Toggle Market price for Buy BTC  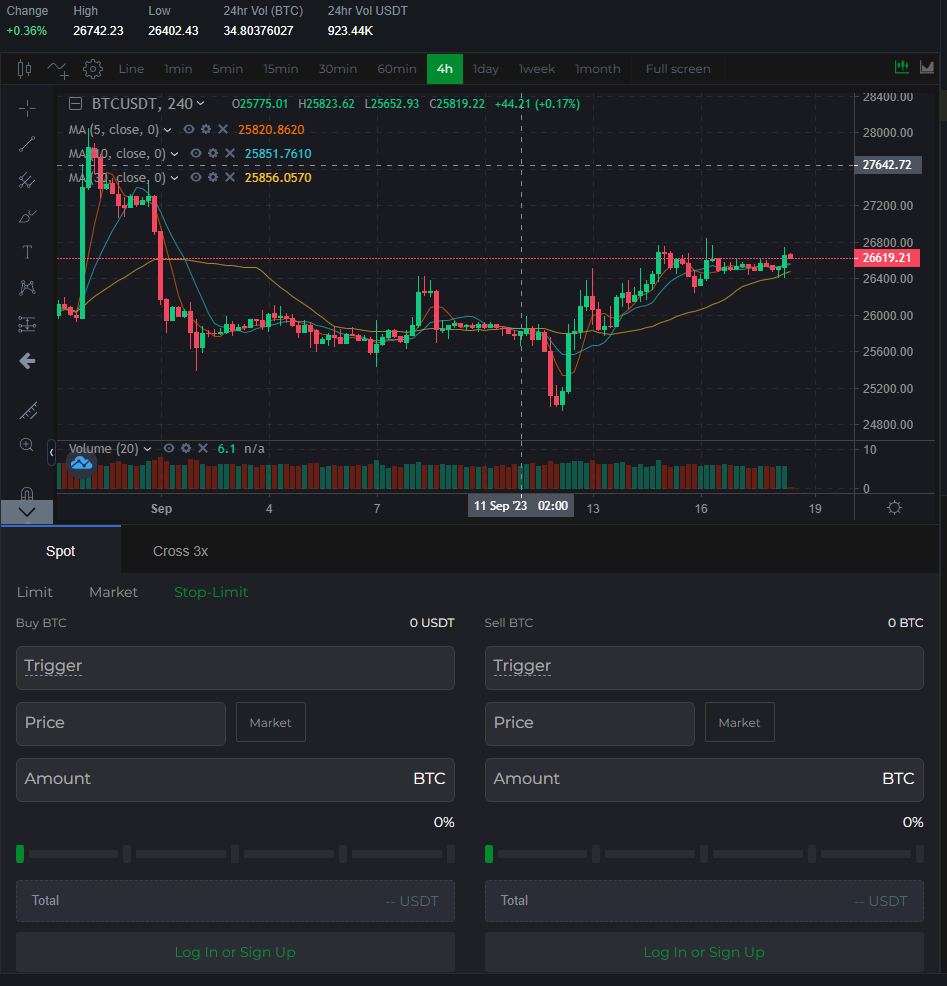[x=270, y=723]
